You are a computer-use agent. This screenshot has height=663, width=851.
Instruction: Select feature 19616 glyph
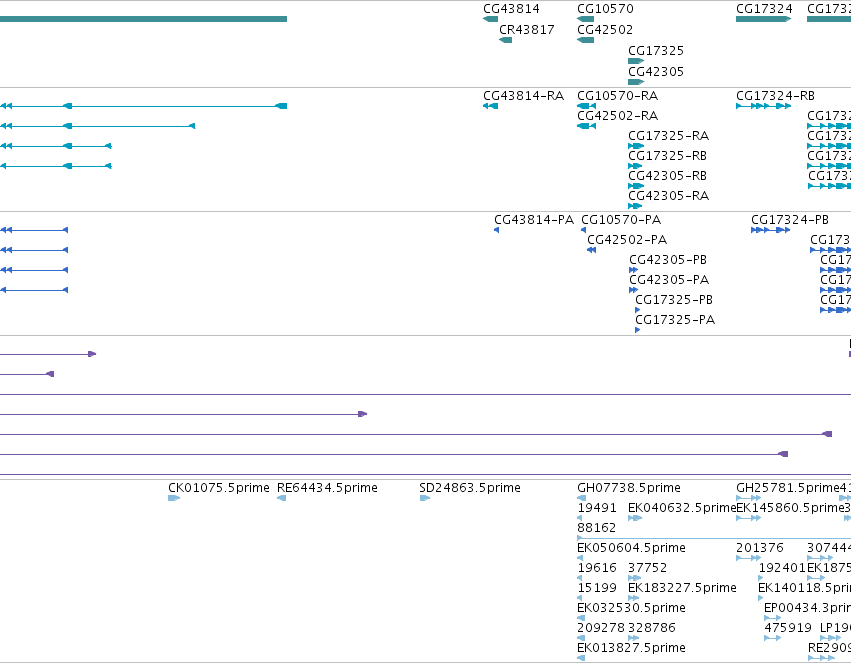pyautogui.click(x=580, y=578)
